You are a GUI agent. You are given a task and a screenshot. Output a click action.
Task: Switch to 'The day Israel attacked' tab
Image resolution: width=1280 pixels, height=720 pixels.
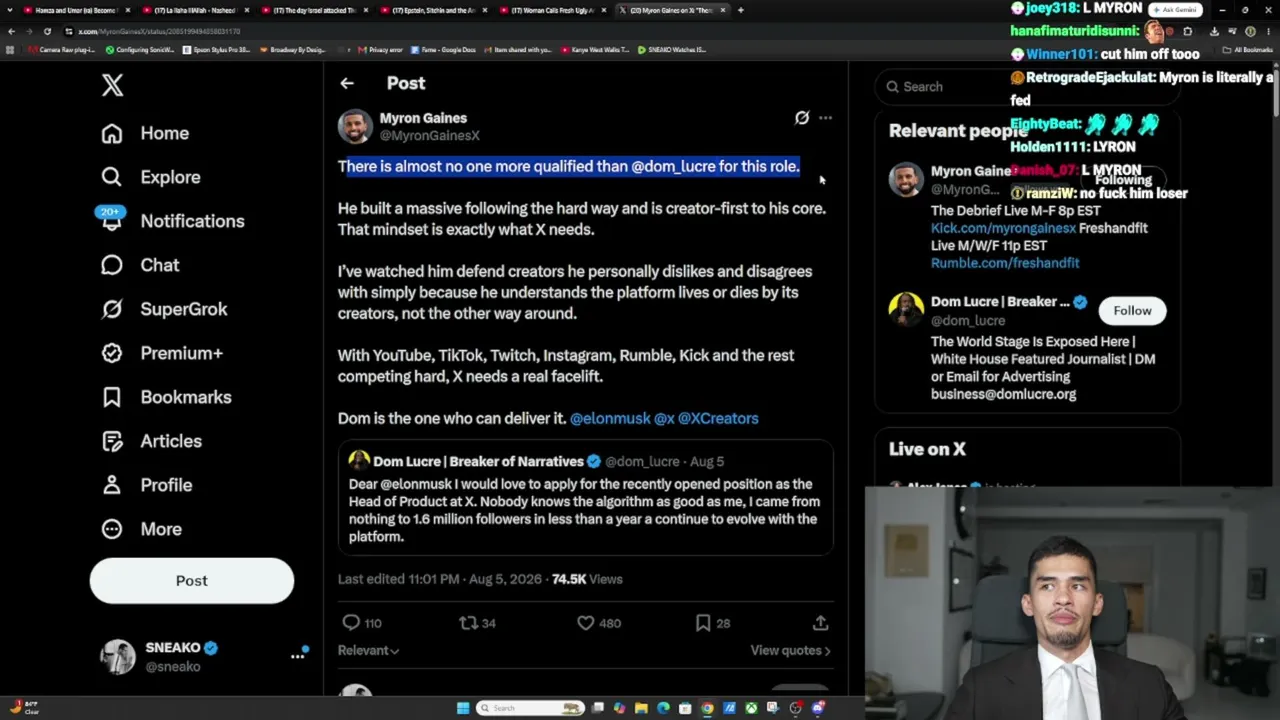point(315,10)
